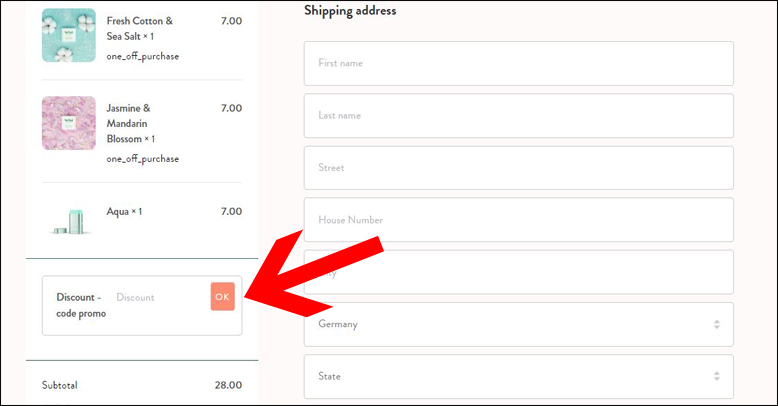Screen dimensions: 778x406
Task: Focus the First name field
Action: pos(519,64)
